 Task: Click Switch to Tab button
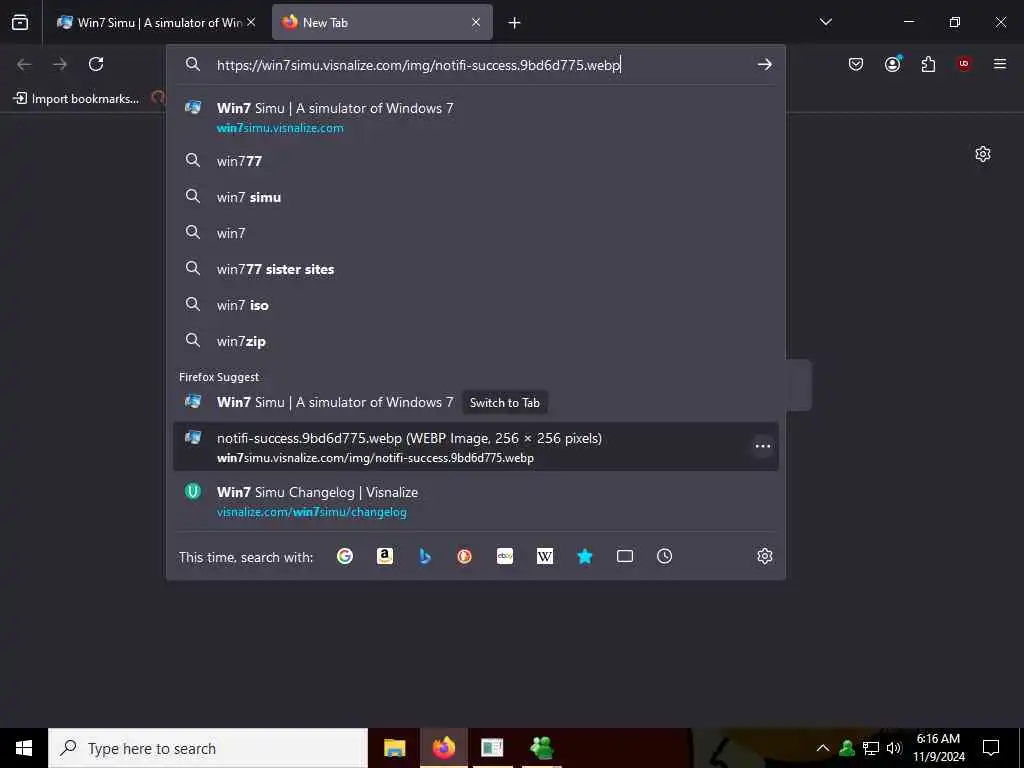pyautogui.click(x=504, y=402)
